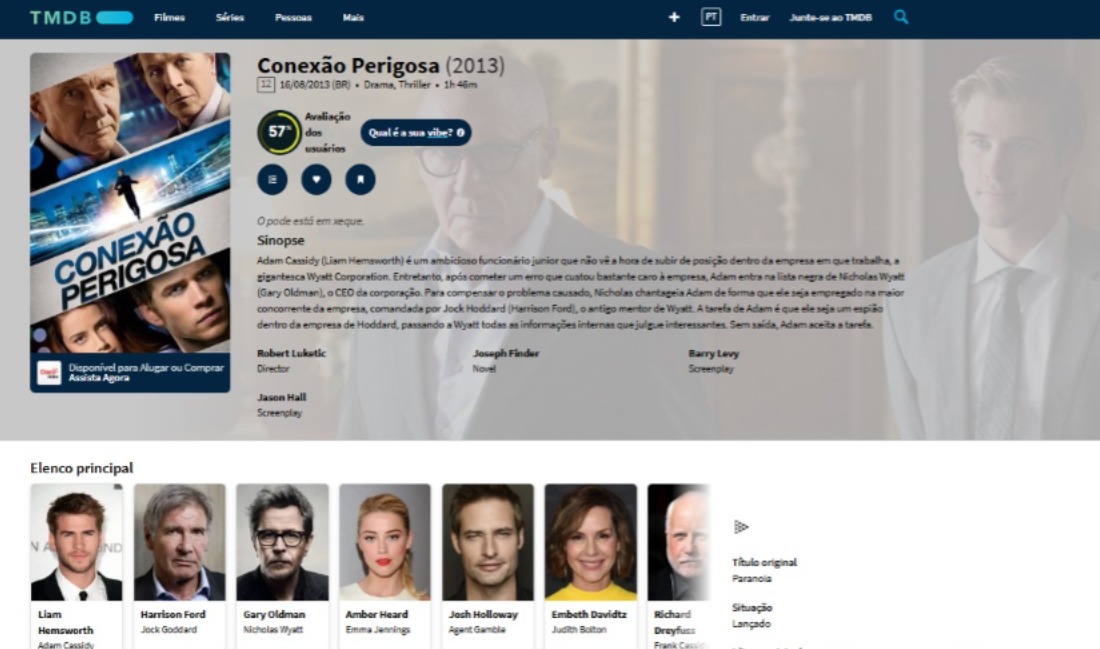
Task: Open the Séries menu
Action: pos(230,18)
